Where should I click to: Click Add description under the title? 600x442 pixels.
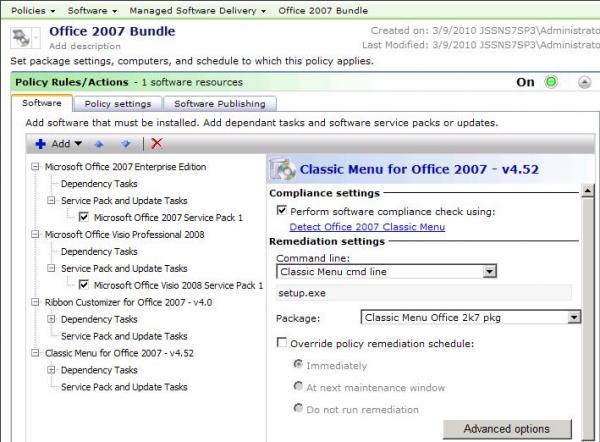[85, 46]
